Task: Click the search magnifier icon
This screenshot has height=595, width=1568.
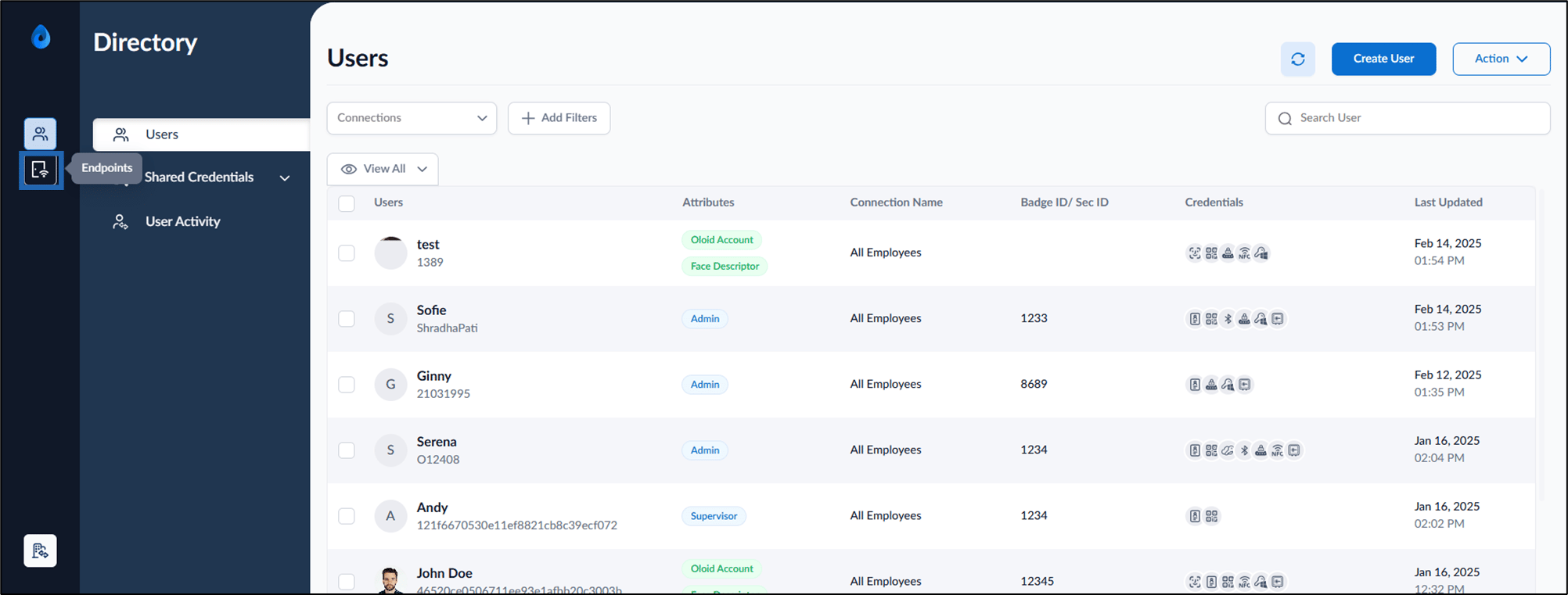Action: coord(1285,118)
